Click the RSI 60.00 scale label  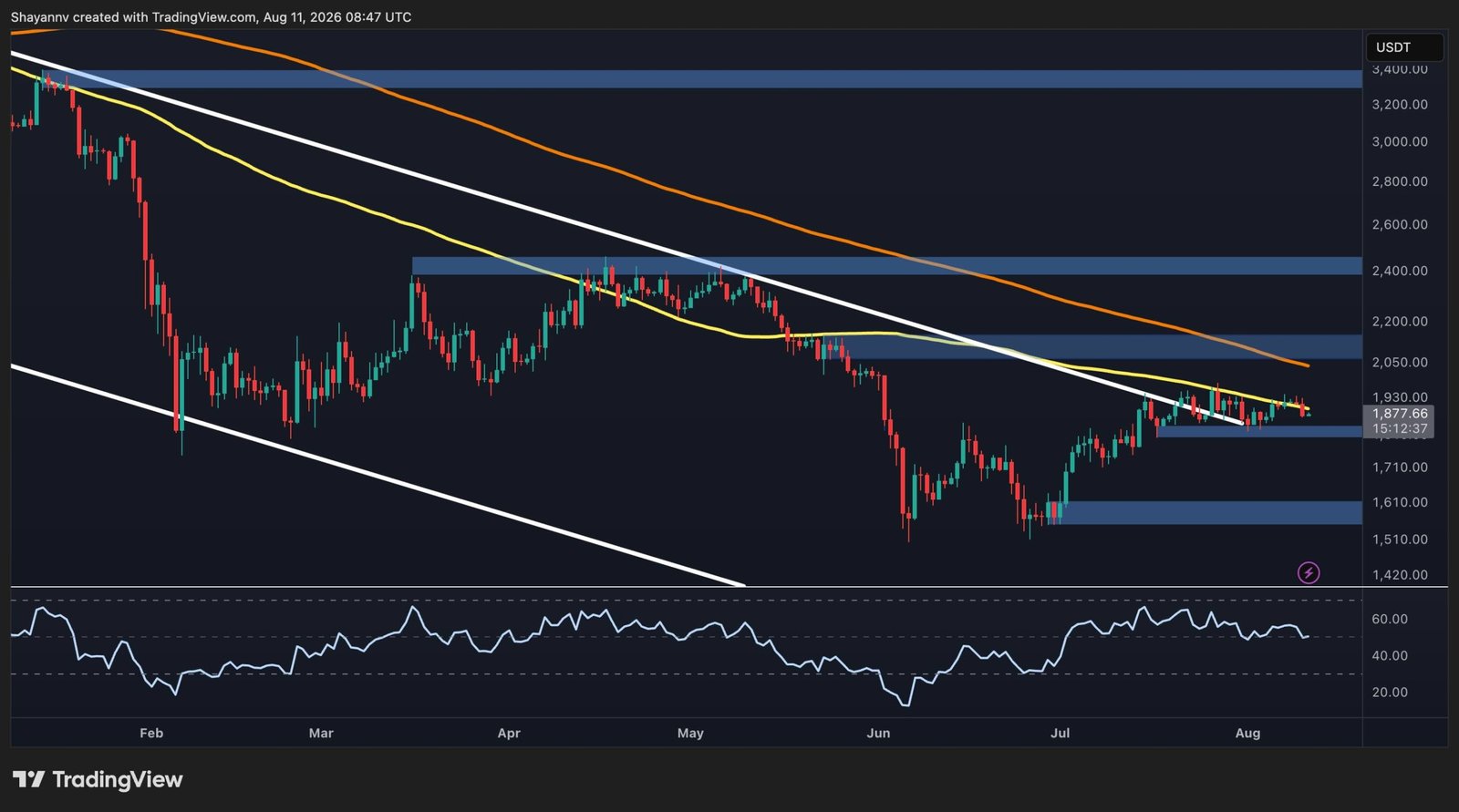[x=1390, y=620]
